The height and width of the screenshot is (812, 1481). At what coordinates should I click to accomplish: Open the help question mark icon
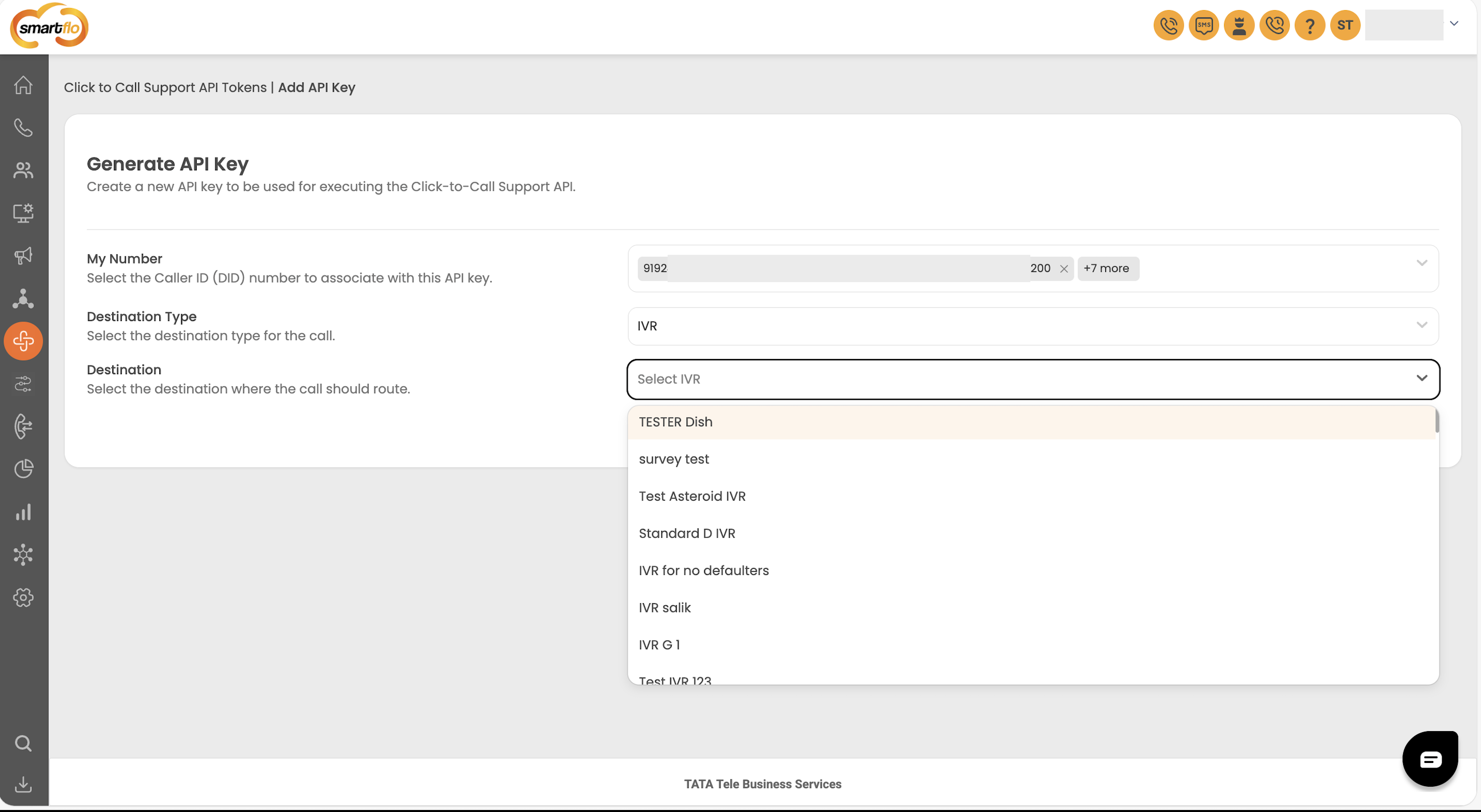(x=1310, y=25)
